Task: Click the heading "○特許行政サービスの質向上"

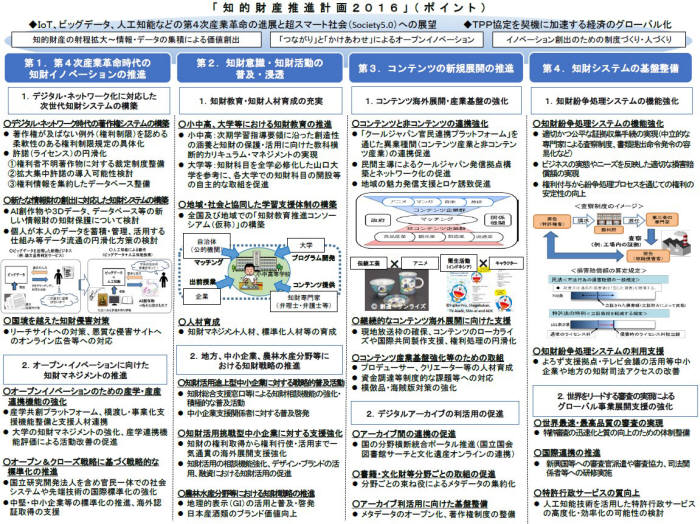Action: click(587, 493)
